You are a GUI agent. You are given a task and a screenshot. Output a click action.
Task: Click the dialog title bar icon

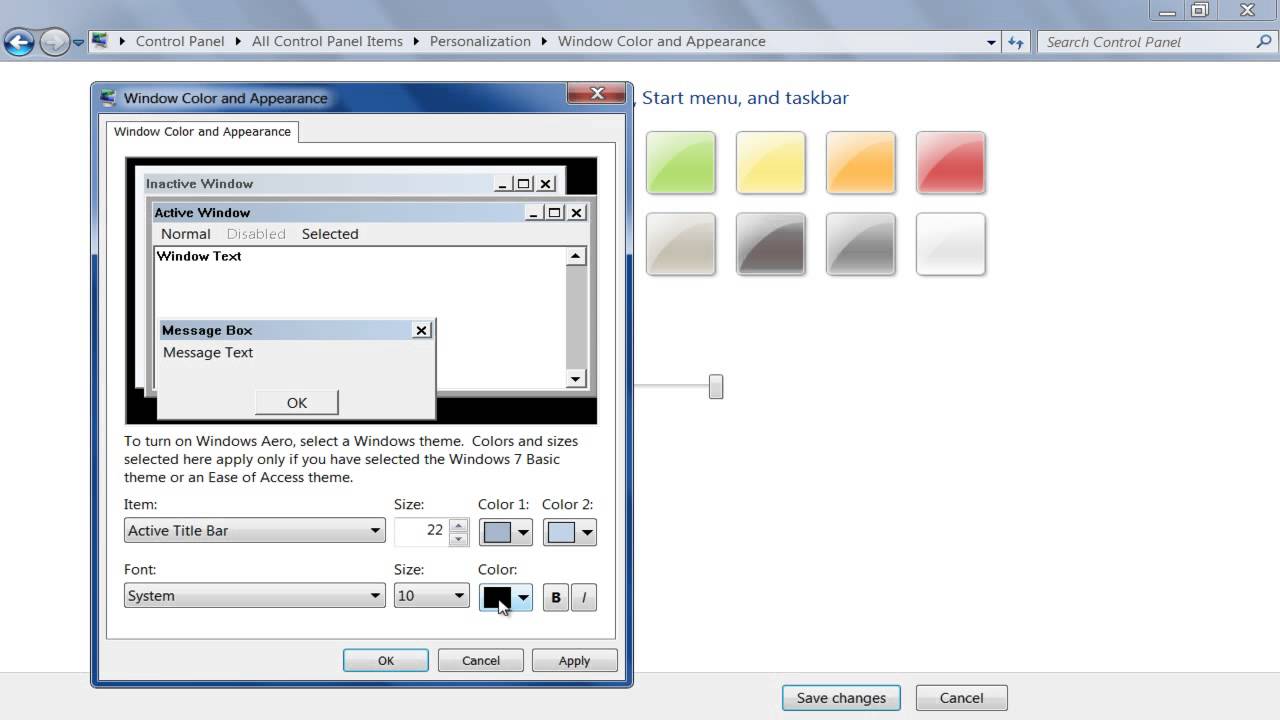click(x=109, y=98)
